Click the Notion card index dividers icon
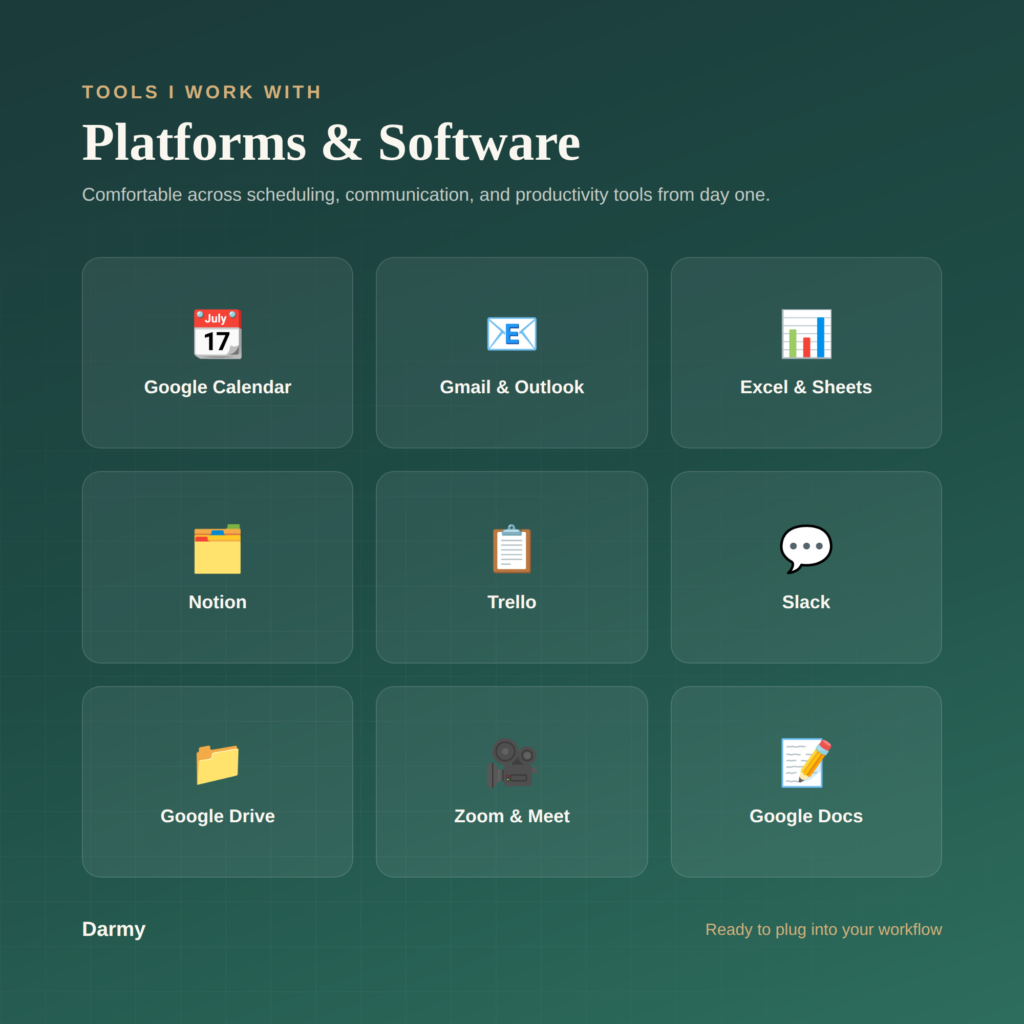1024x1024 pixels. 217,549
